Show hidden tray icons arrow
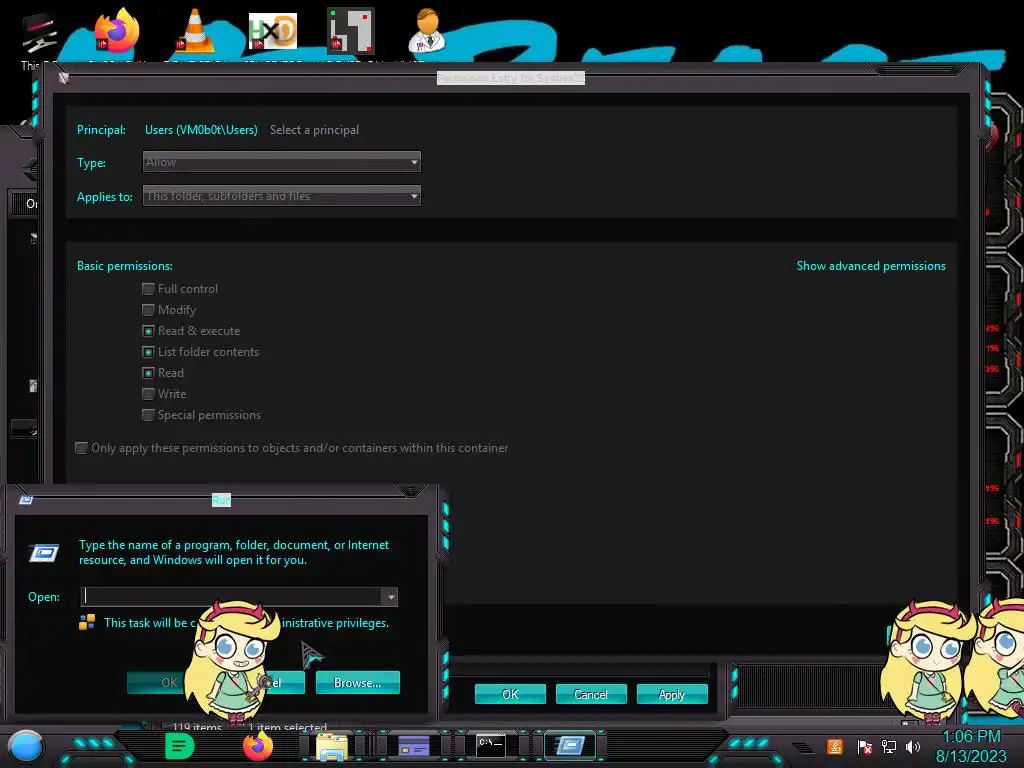Image resolution: width=1024 pixels, height=768 pixels. click(x=804, y=748)
